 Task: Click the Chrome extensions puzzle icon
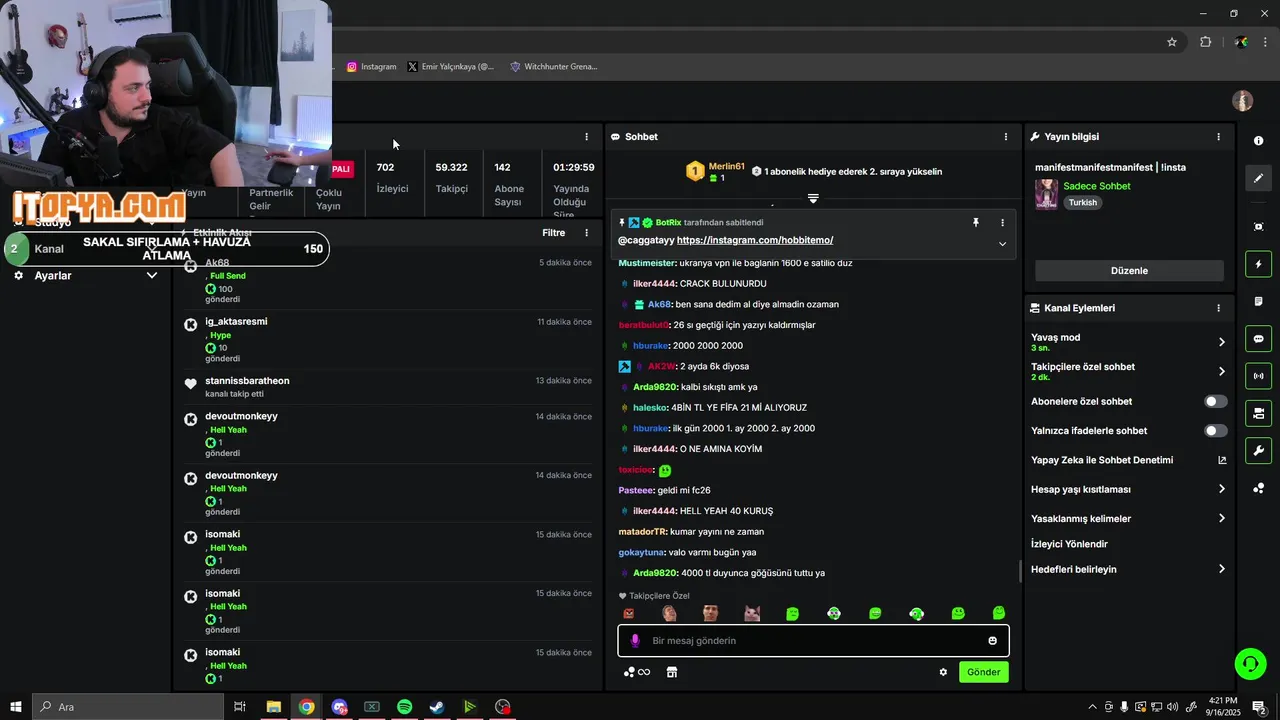1205,42
